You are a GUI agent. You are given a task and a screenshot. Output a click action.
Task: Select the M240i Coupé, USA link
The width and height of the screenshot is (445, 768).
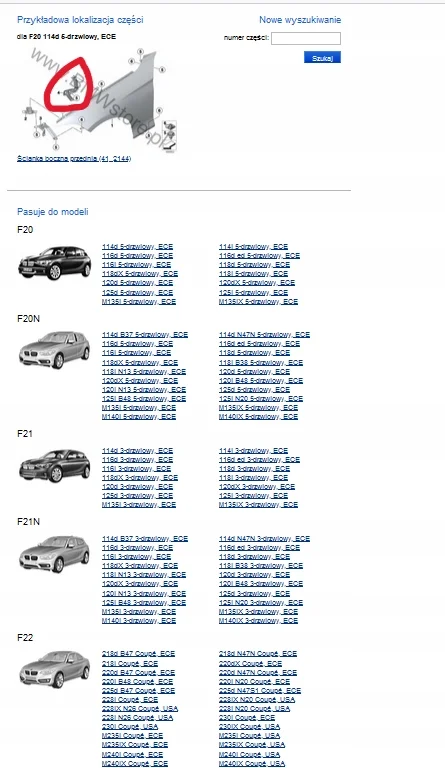(x=250, y=755)
